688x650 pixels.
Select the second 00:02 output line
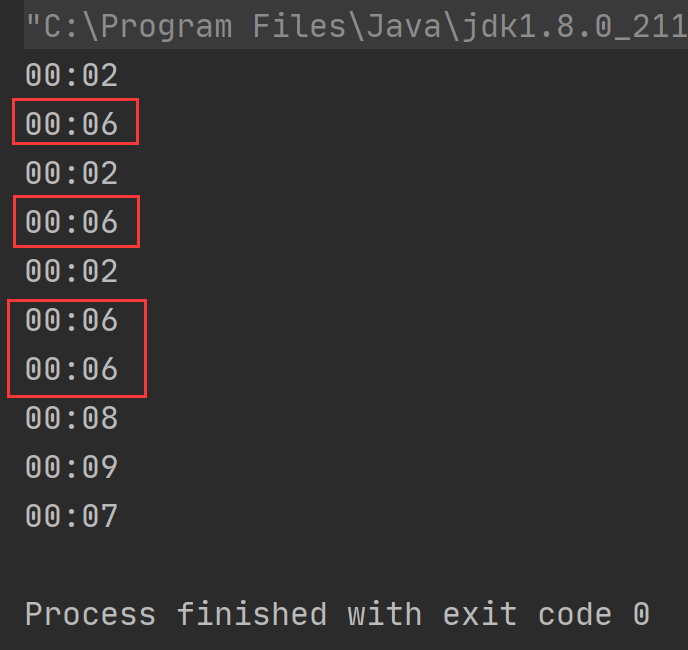point(72,173)
